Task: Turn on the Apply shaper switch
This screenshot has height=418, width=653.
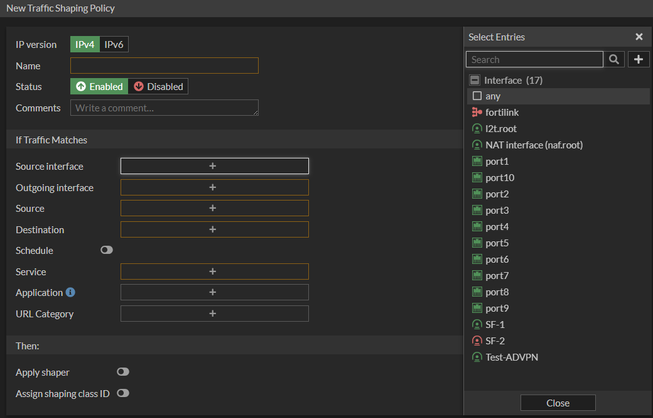Action: 123,372
